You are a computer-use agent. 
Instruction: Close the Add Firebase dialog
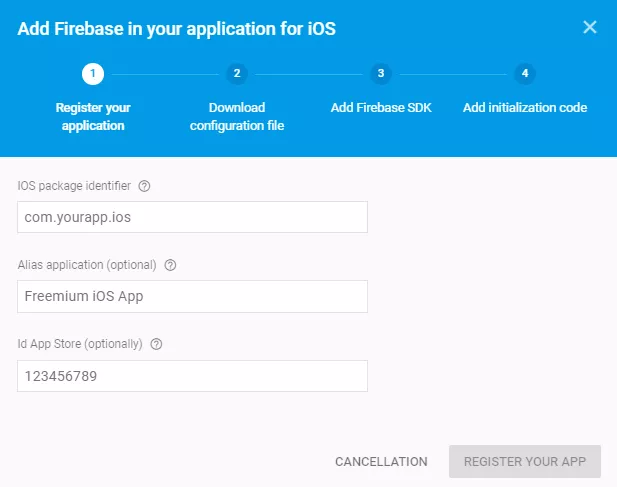tap(589, 27)
